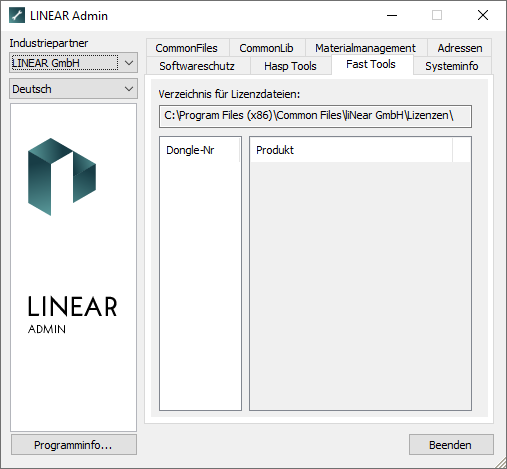Switch to the Hasp Tools tab

[290, 66]
